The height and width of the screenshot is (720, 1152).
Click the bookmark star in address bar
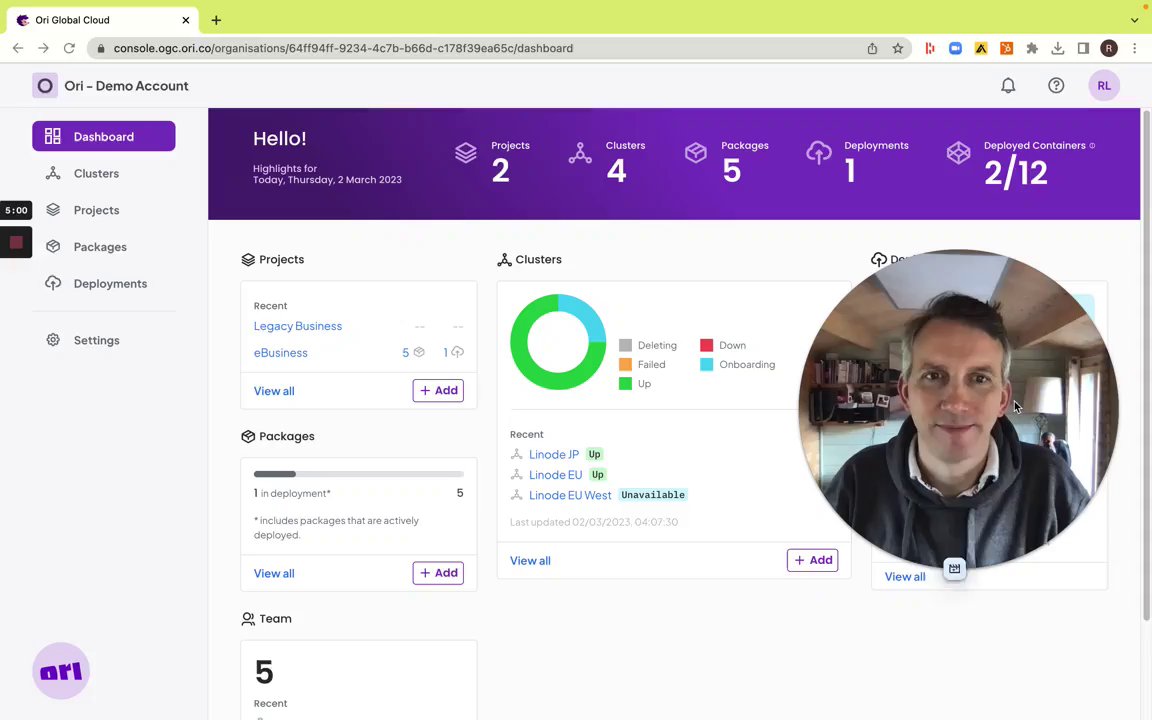coord(898,48)
